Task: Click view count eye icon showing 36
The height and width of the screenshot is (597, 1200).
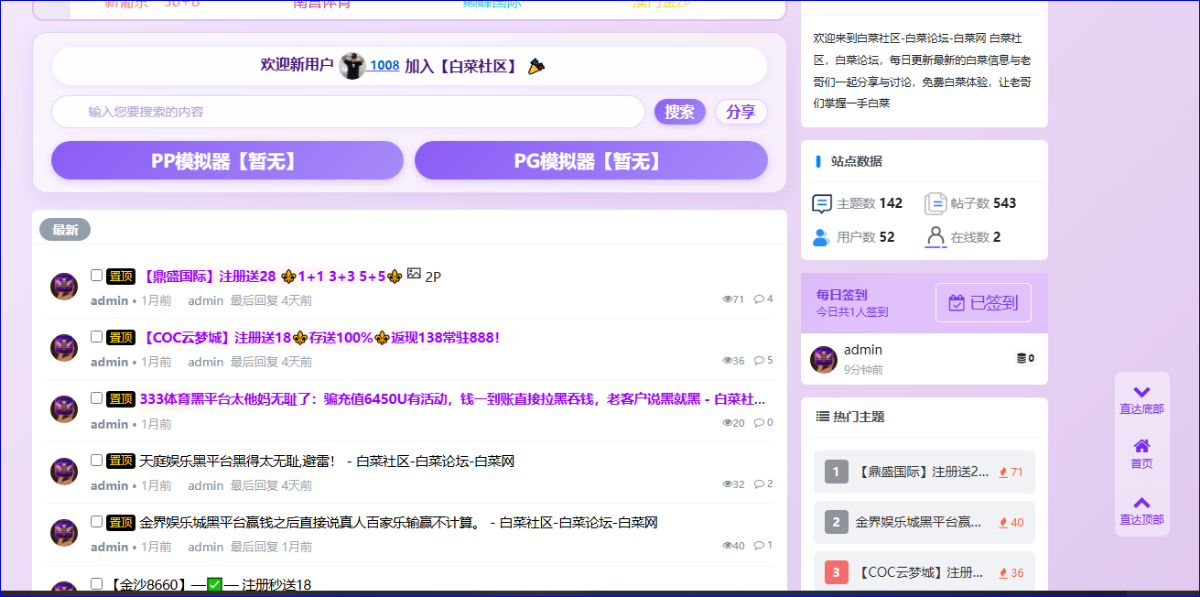Action: [727, 361]
